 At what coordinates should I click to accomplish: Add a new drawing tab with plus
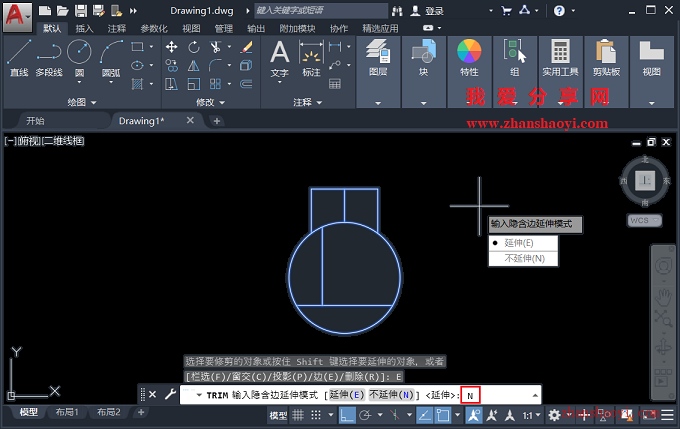click(217, 121)
